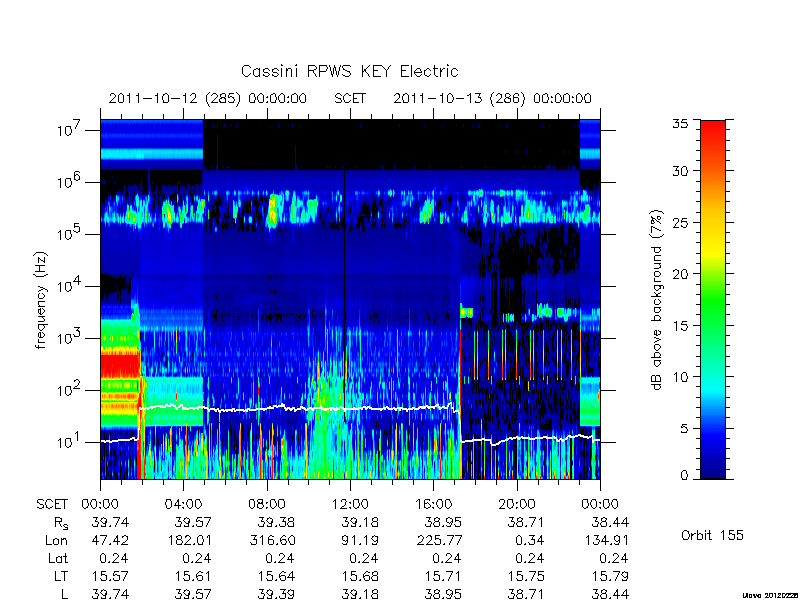The image size is (800, 600).
Task: Click the "20:00" time tick label
Action: pos(517,504)
